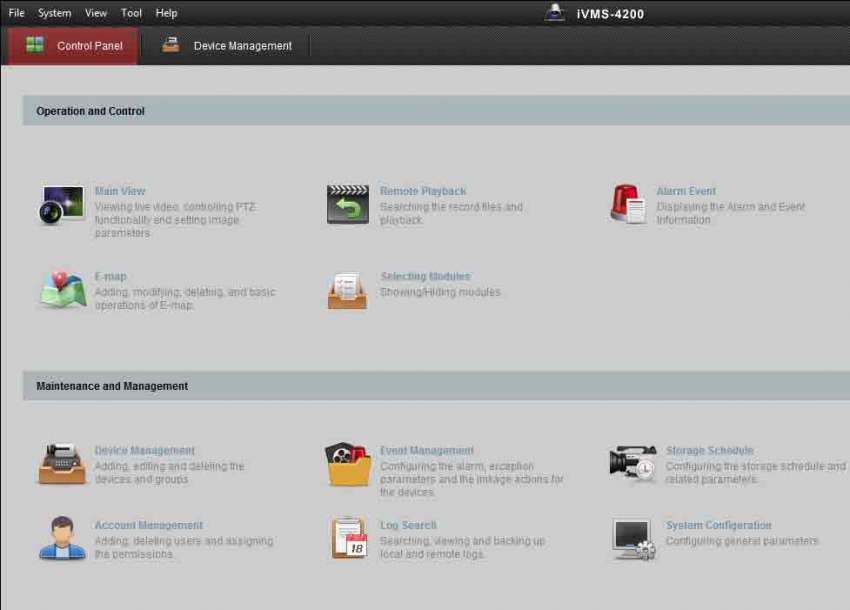Click the System Configuration text link

click(718, 525)
